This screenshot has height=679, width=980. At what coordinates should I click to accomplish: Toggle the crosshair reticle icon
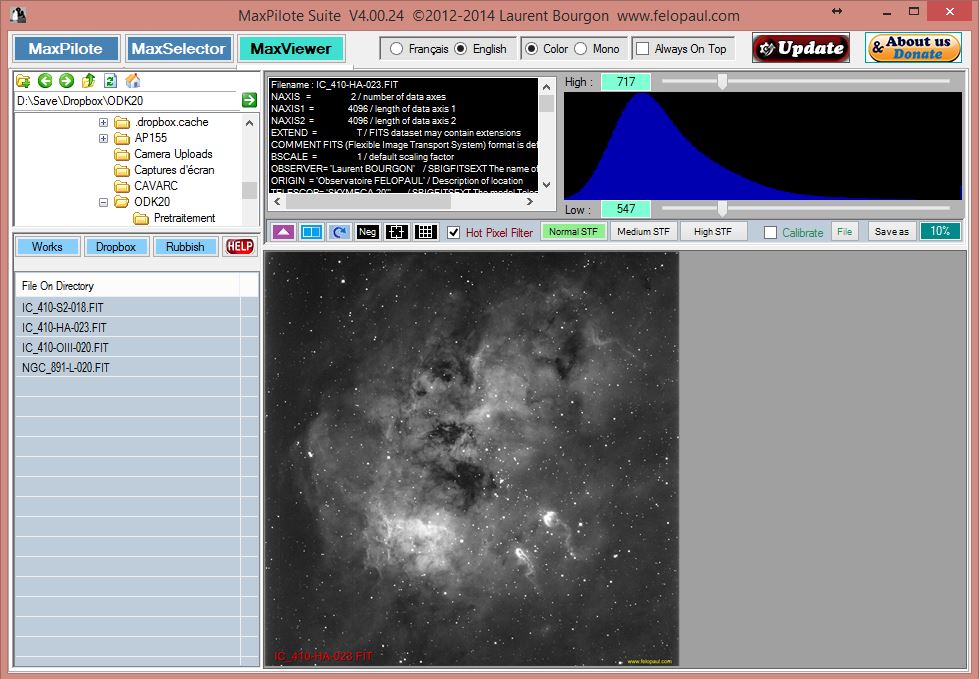396,232
